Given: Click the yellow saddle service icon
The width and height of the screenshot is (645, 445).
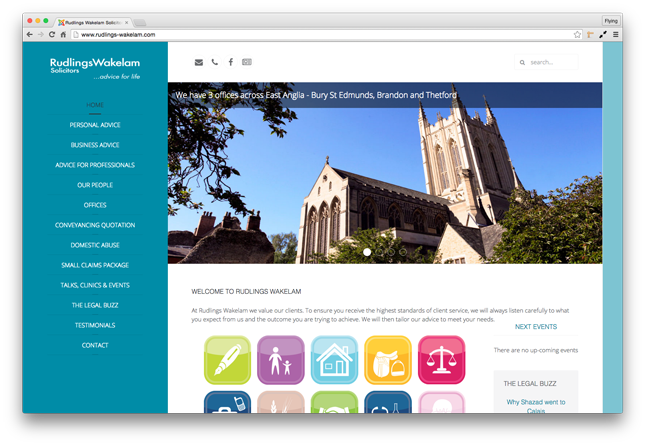Looking at the screenshot, I should [x=388, y=360].
